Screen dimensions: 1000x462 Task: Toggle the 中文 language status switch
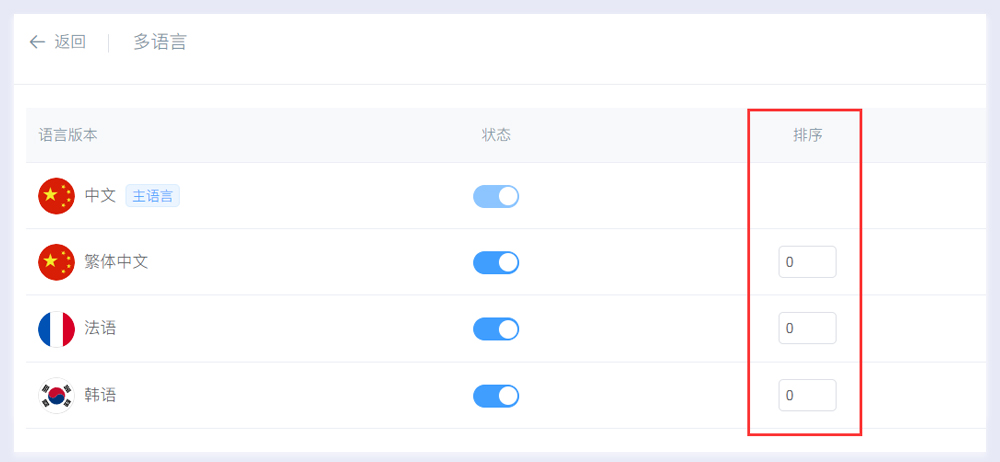(496, 196)
